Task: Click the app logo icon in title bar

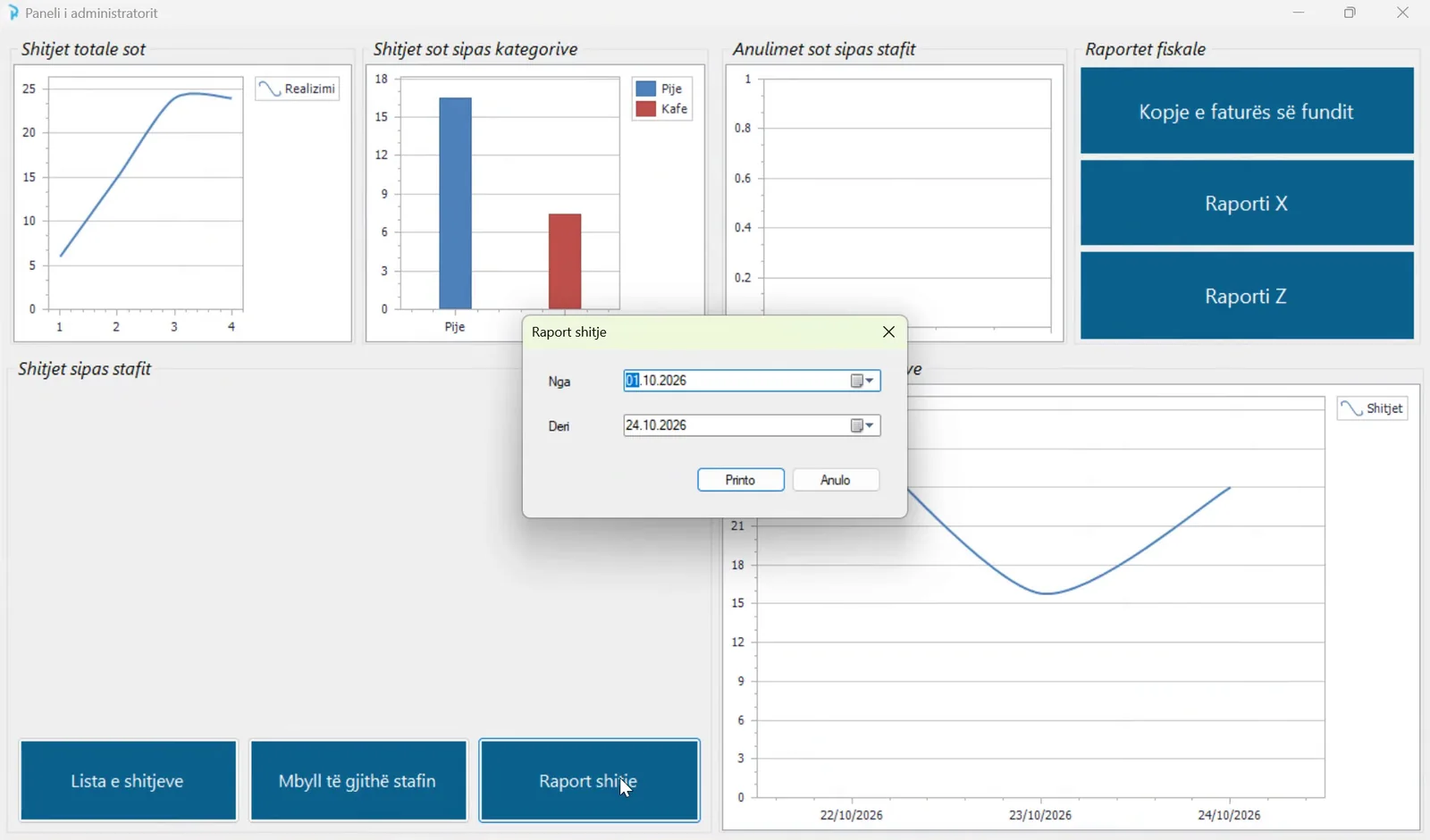Action: [13, 13]
